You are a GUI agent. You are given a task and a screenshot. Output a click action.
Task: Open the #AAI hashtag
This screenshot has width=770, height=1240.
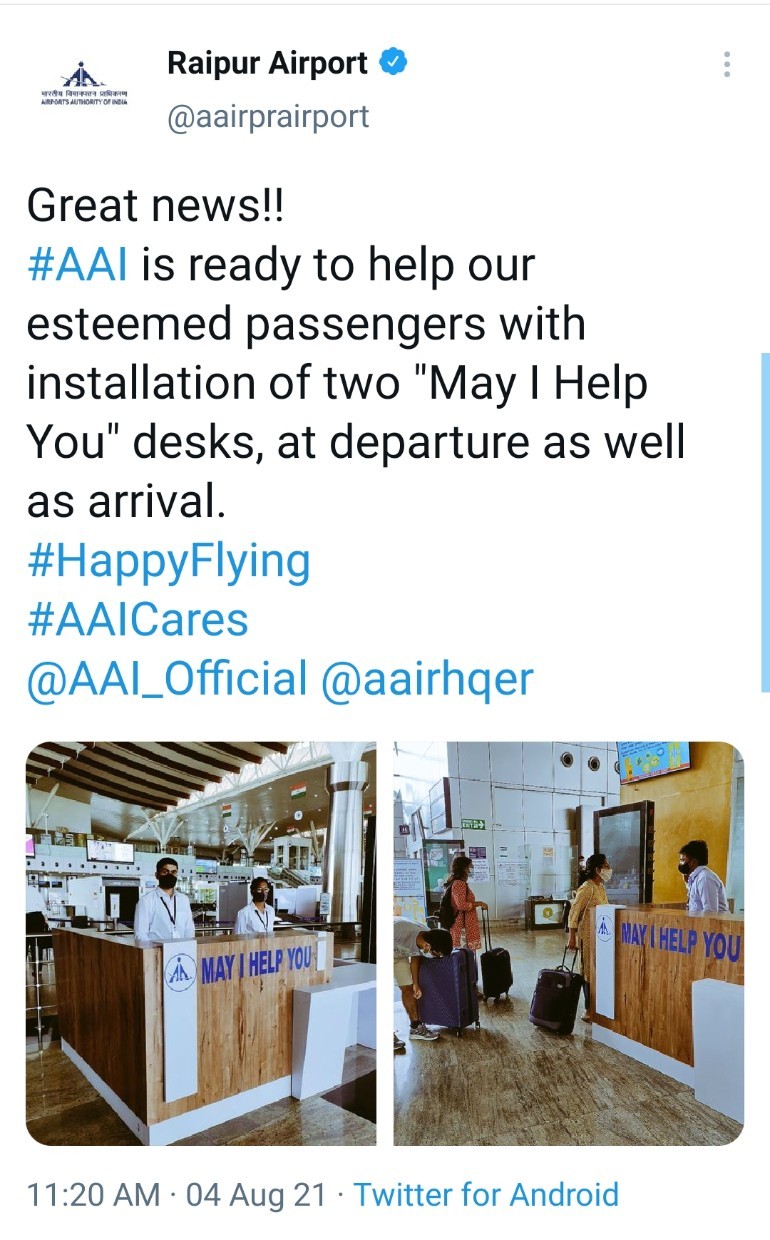pos(77,266)
